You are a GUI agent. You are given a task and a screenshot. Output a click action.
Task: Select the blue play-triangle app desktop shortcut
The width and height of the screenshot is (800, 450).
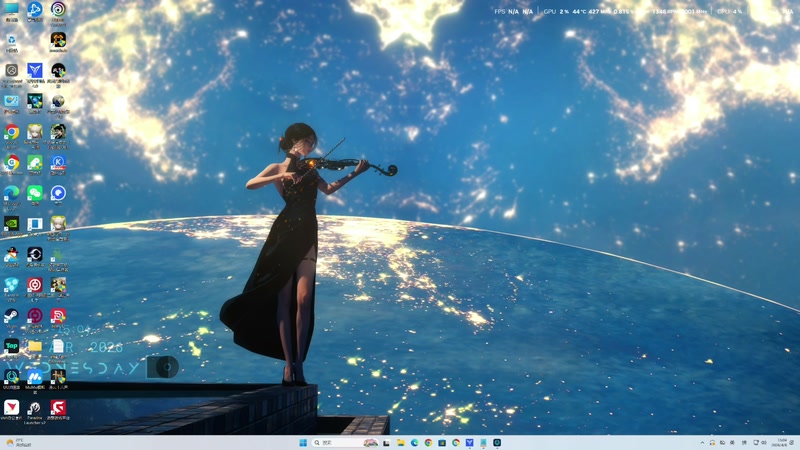click(35, 9)
